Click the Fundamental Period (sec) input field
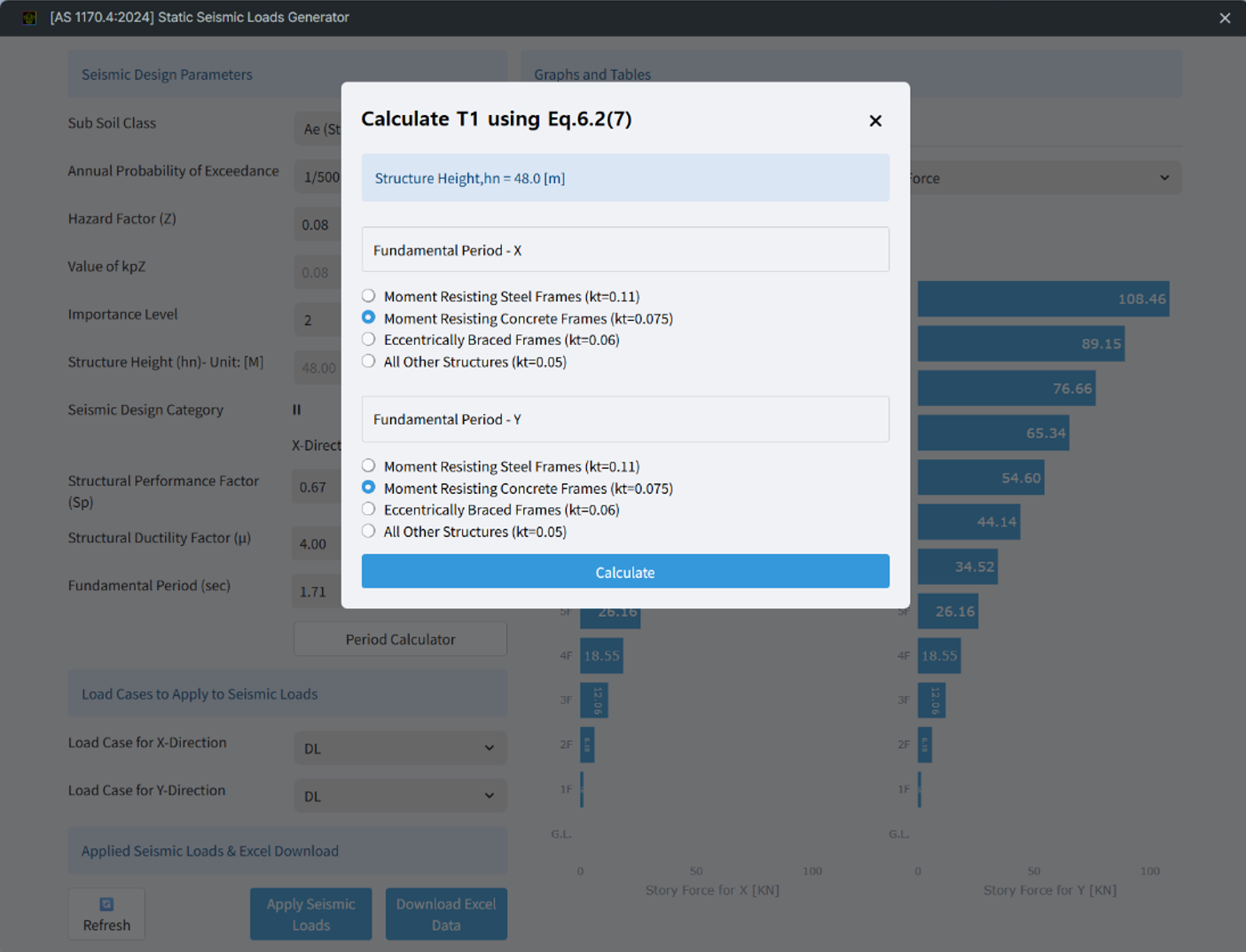 tap(317, 591)
